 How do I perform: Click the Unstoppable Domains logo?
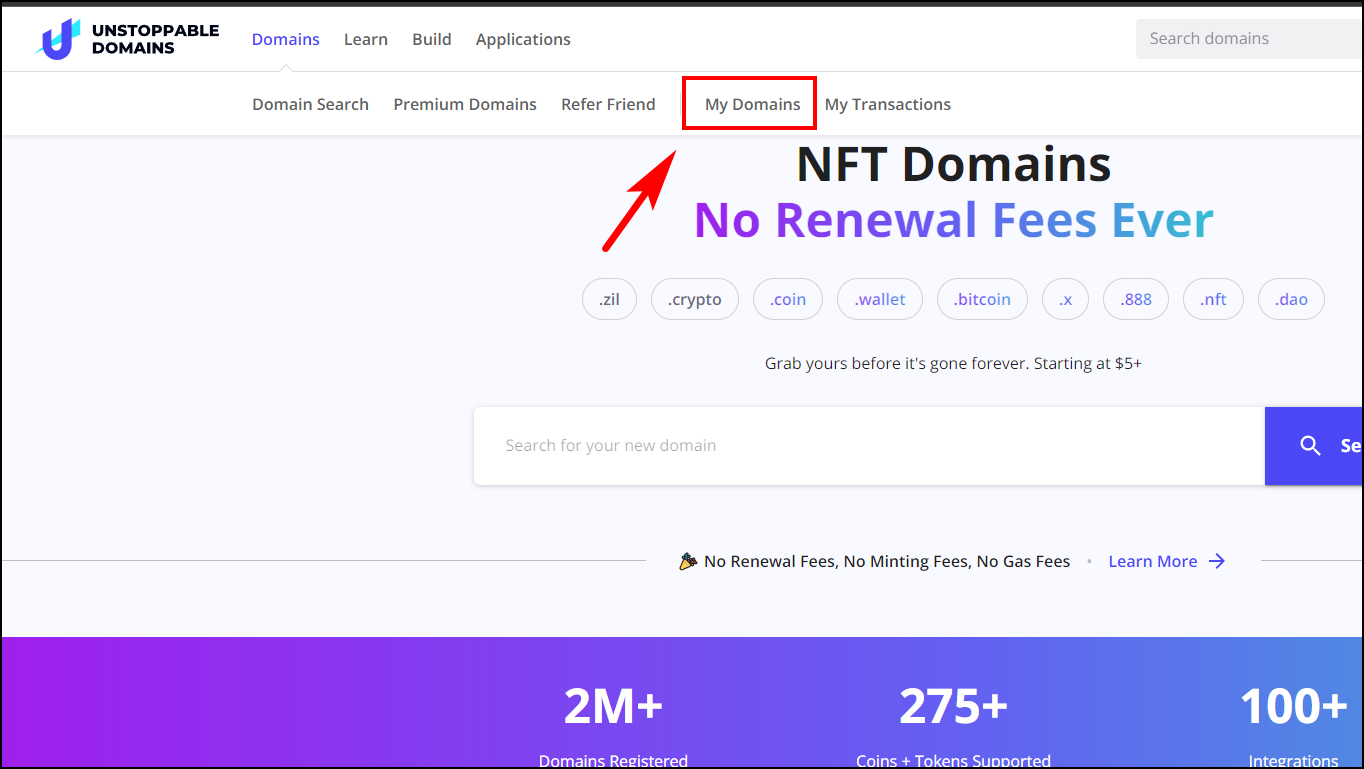127,39
